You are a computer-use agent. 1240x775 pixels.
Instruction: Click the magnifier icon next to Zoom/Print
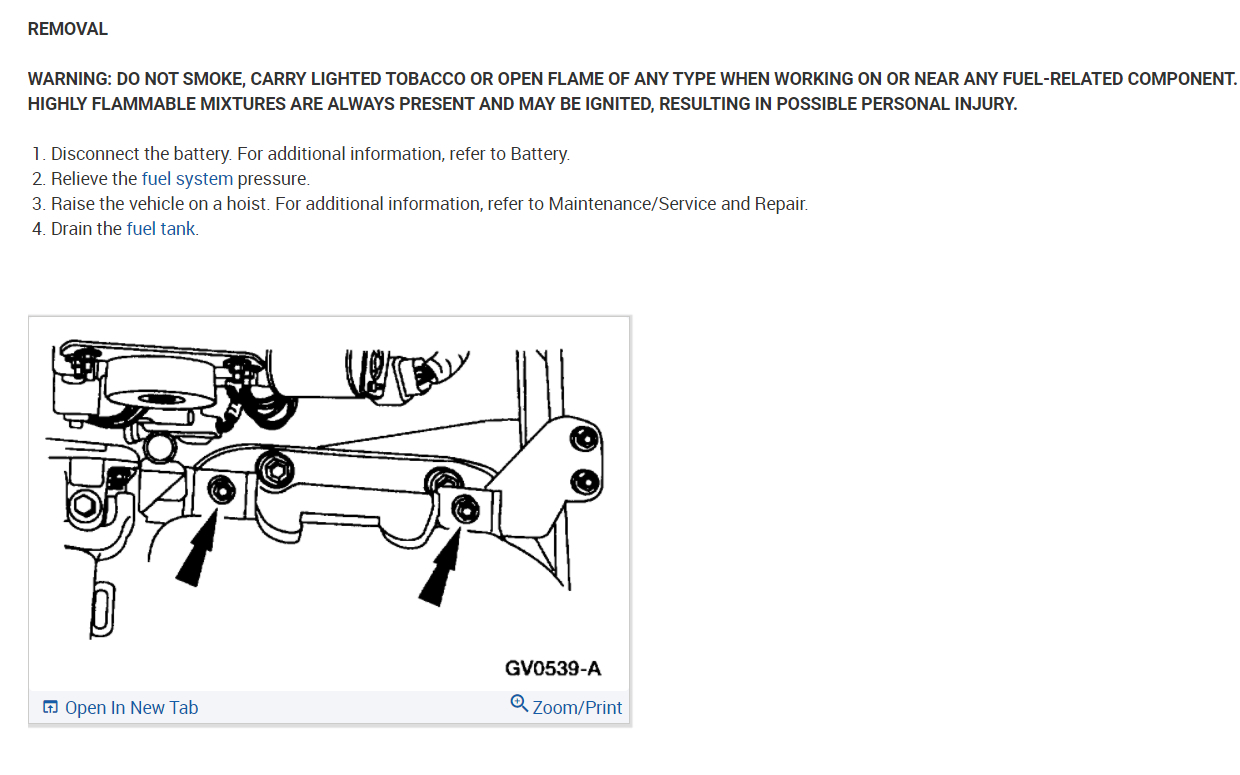pos(519,703)
